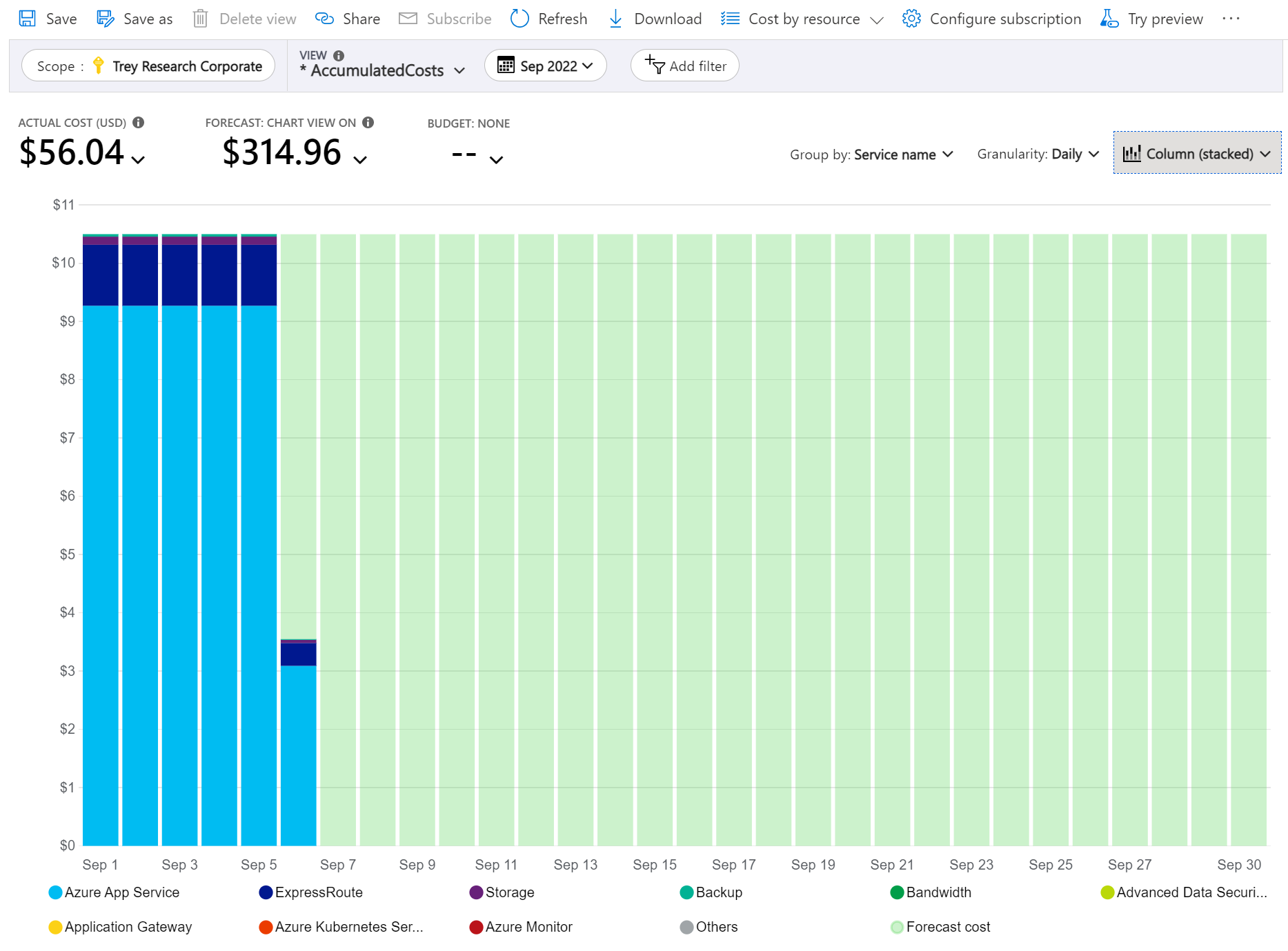Click the Refresh circular arrow icon
1288x951 pixels.
[x=519, y=19]
